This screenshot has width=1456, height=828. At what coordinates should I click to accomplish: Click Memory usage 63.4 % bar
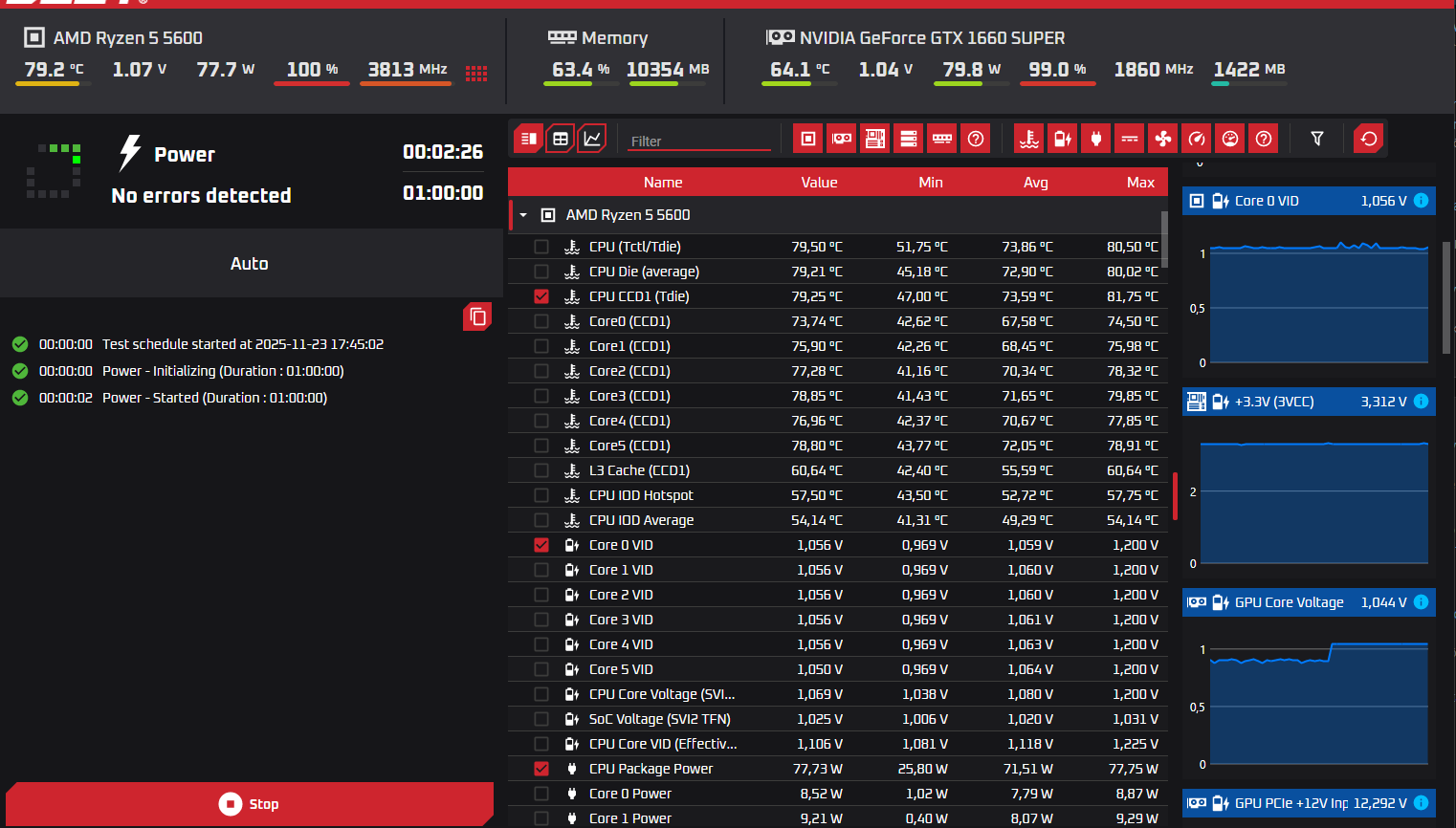click(581, 83)
